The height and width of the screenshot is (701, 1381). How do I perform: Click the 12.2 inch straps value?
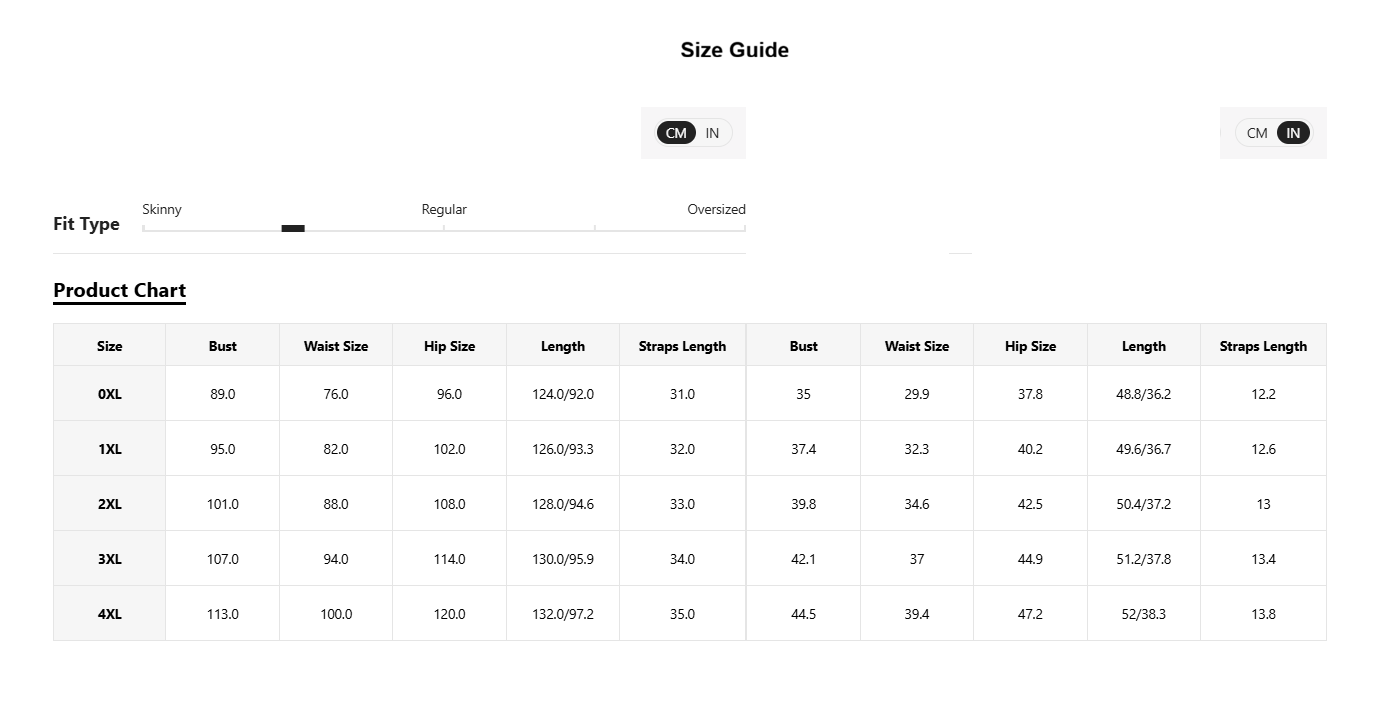(1264, 394)
